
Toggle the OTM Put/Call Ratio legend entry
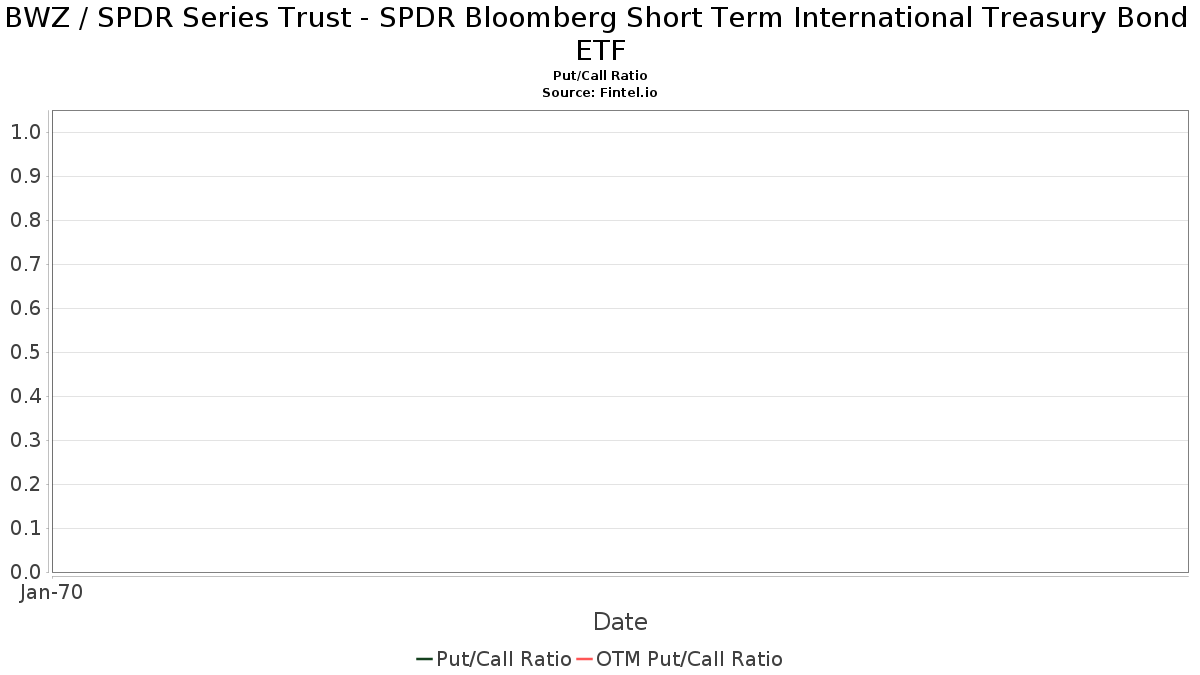click(680, 659)
